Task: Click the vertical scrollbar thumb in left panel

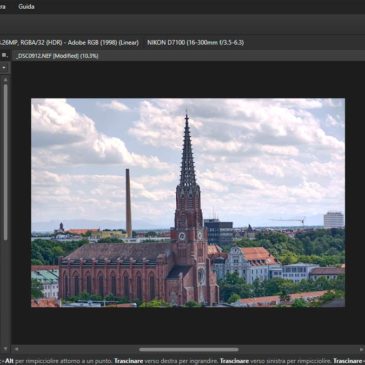Action: [5, 162]
